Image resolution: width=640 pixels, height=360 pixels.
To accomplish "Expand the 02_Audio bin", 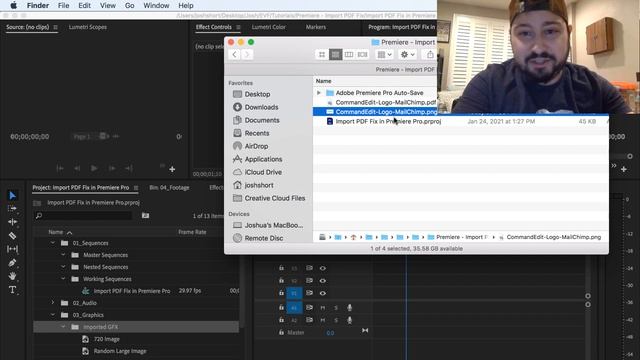I will point(53,303).
